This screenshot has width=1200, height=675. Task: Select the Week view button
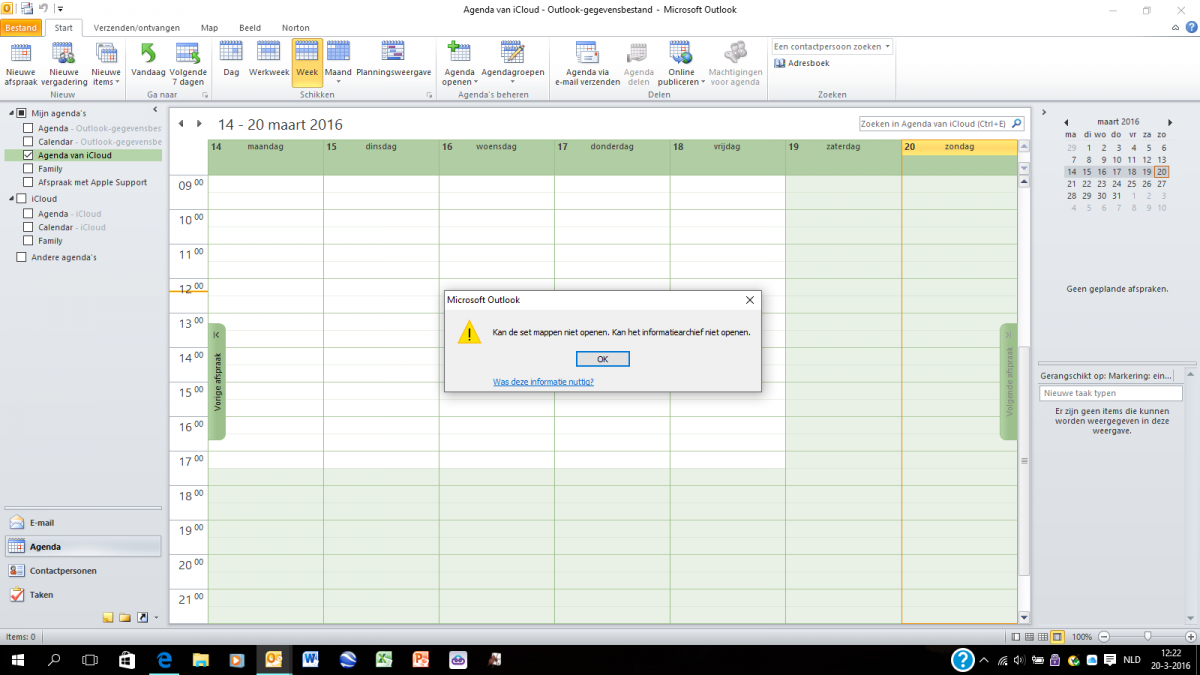307,64
